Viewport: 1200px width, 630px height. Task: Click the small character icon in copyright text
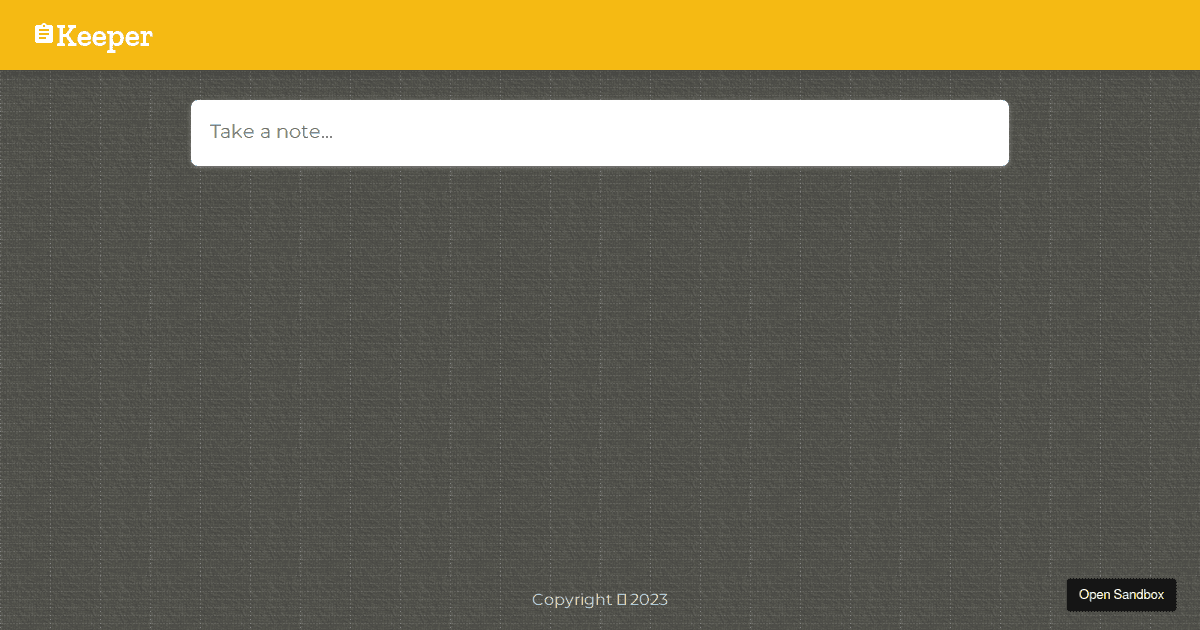(622, 599)
